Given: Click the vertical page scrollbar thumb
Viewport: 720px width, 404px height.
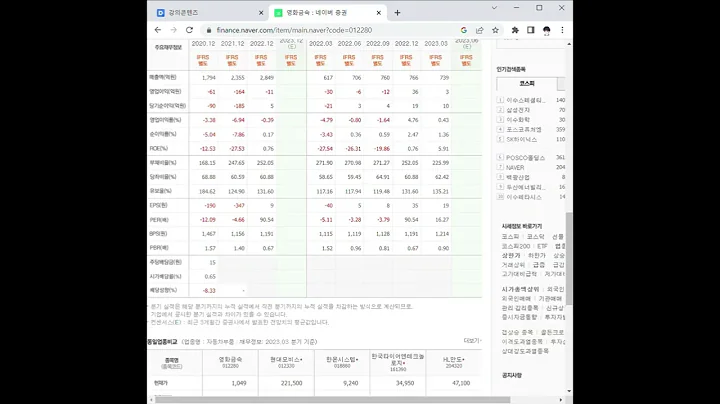Looking at the screenshot, I should (x=569, y=258).
